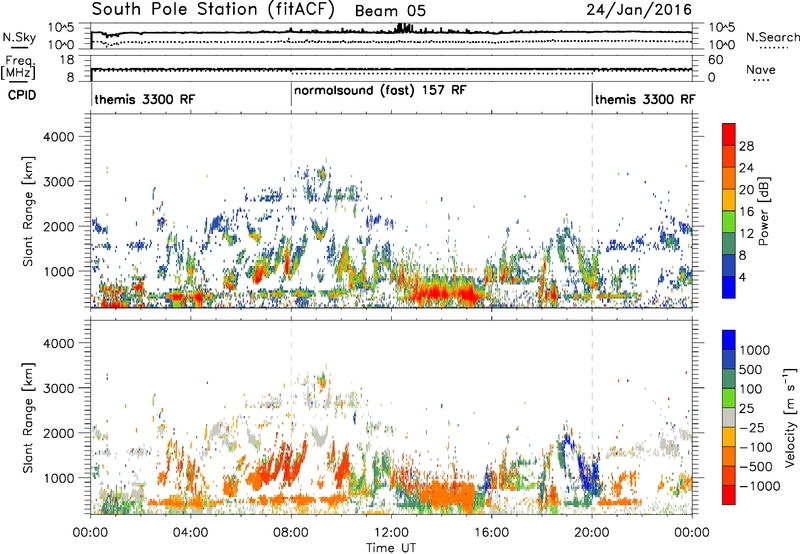Click the 'Freq. [MHz]' label
The width and height of the screenshot is (800, 554).
coord(18,68)
